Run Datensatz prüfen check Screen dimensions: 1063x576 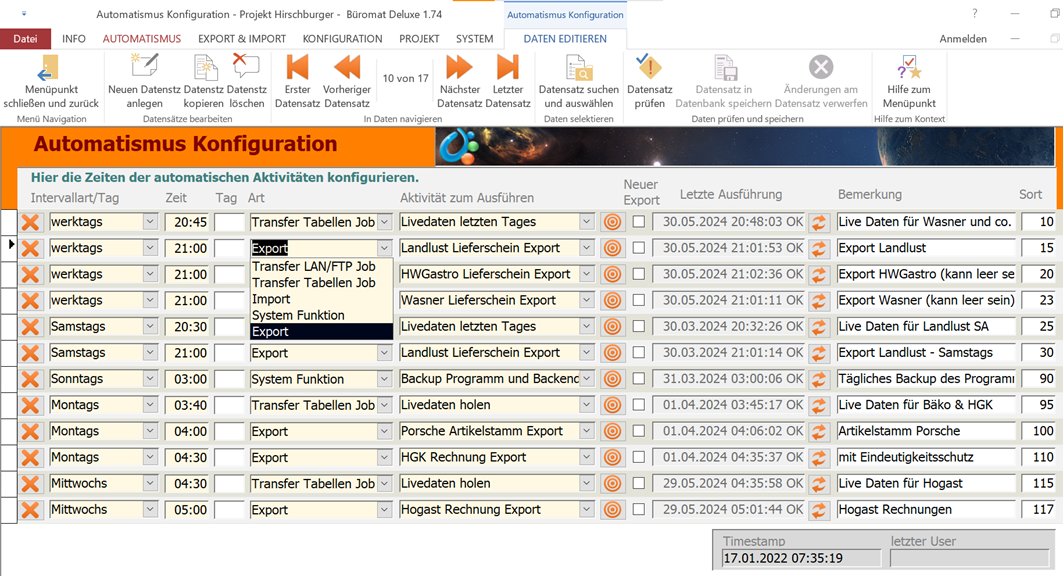click(x=649, y=68)
